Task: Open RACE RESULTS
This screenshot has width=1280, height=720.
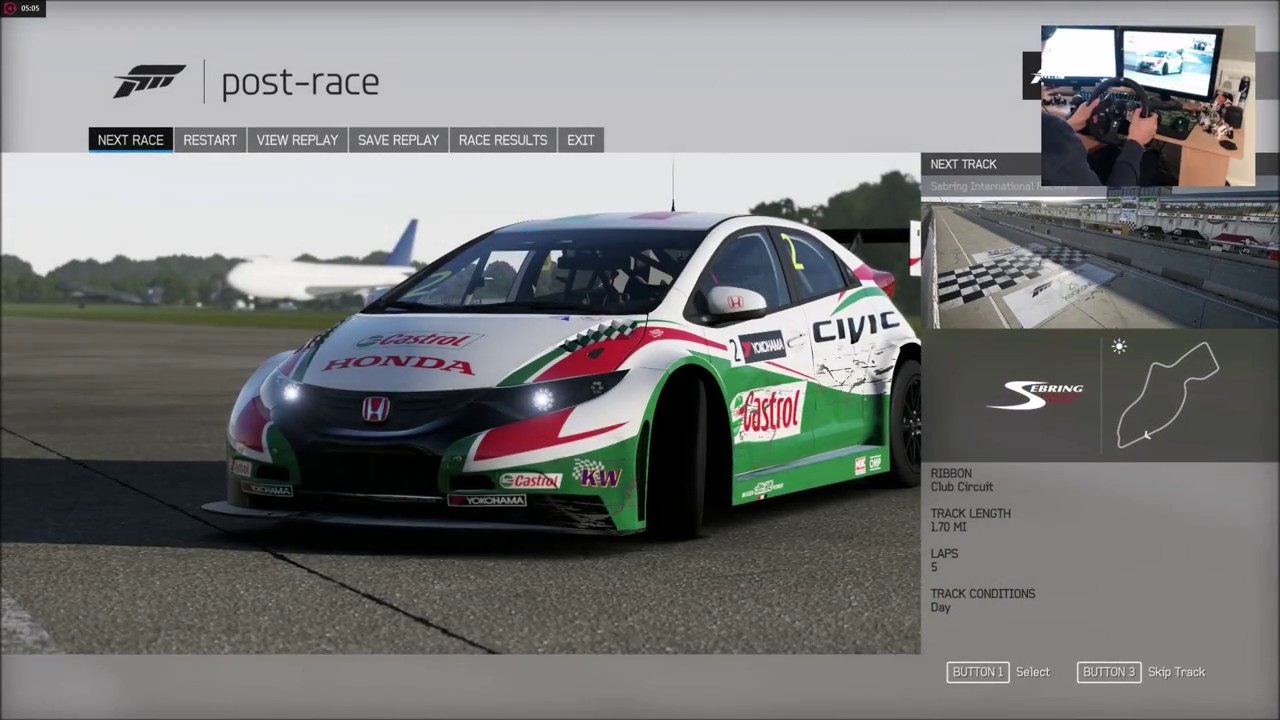Action: point(503,140)
